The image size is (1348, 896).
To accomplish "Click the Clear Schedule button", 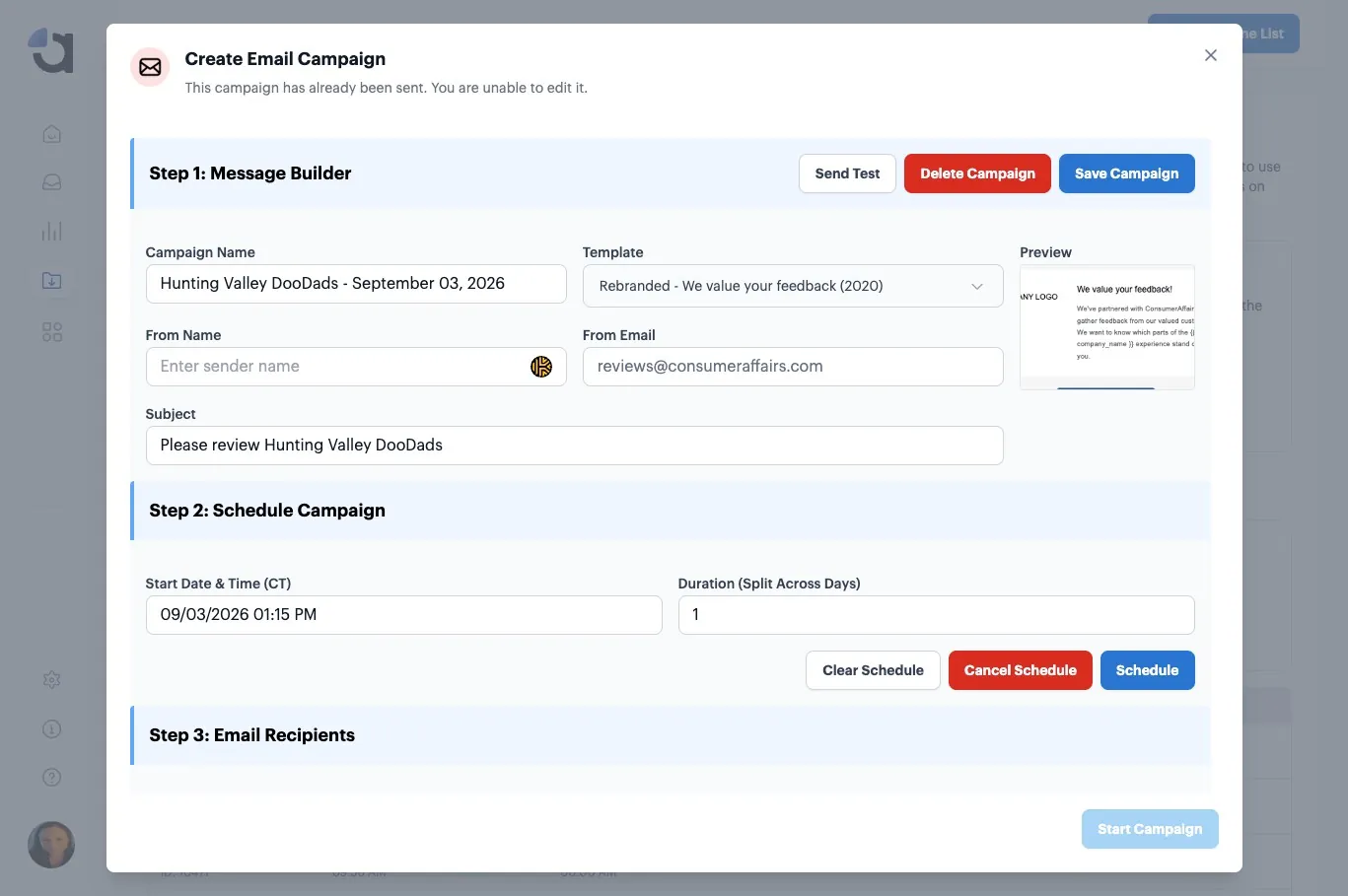I will pos(873,670).
